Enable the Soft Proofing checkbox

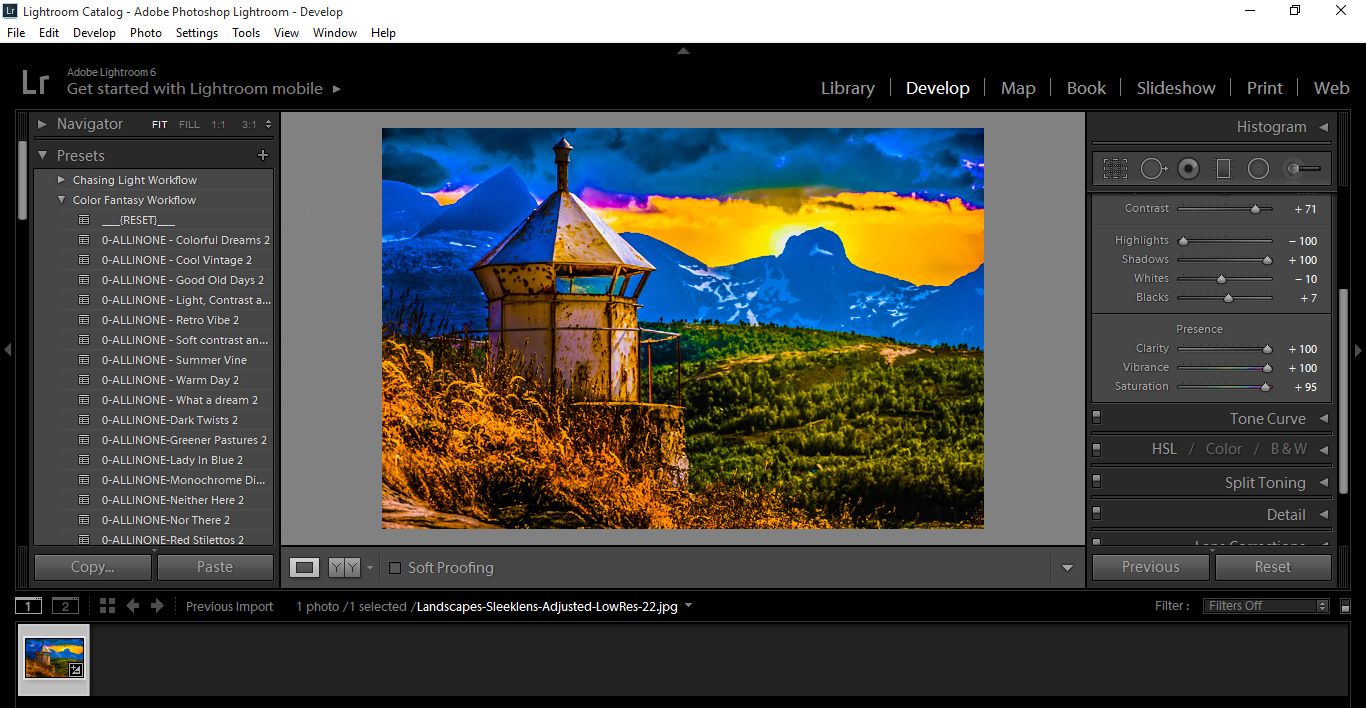click(x=395, y=568)
